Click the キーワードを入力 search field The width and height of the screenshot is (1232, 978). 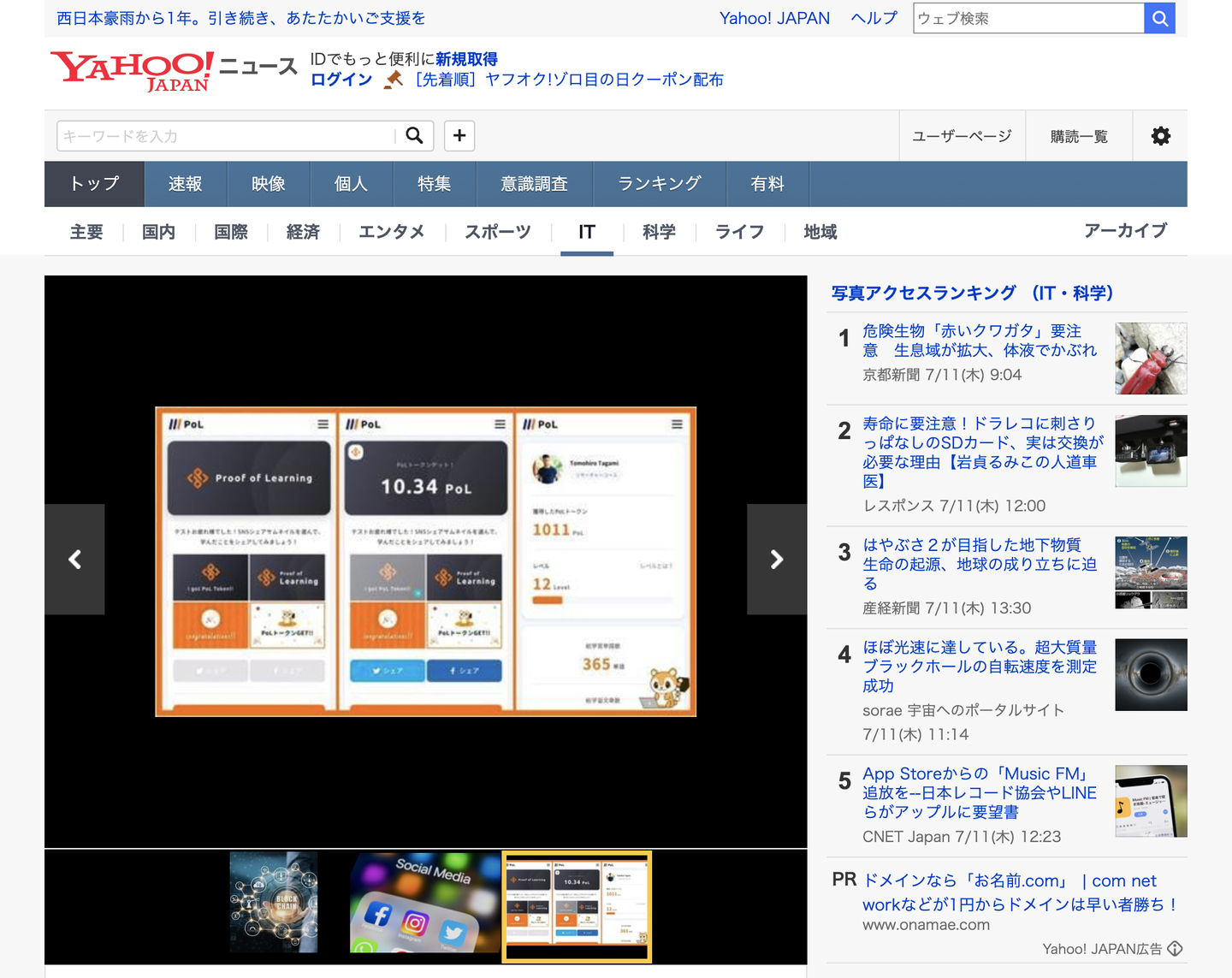(227, 135)
